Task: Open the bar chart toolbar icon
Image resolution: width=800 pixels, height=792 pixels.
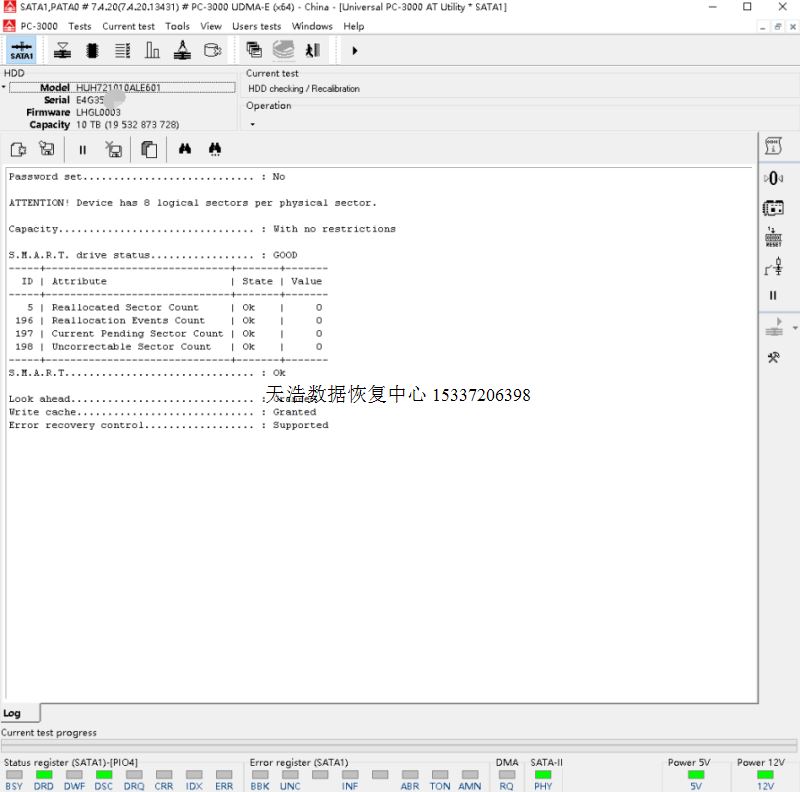Action: coord(152,50)
